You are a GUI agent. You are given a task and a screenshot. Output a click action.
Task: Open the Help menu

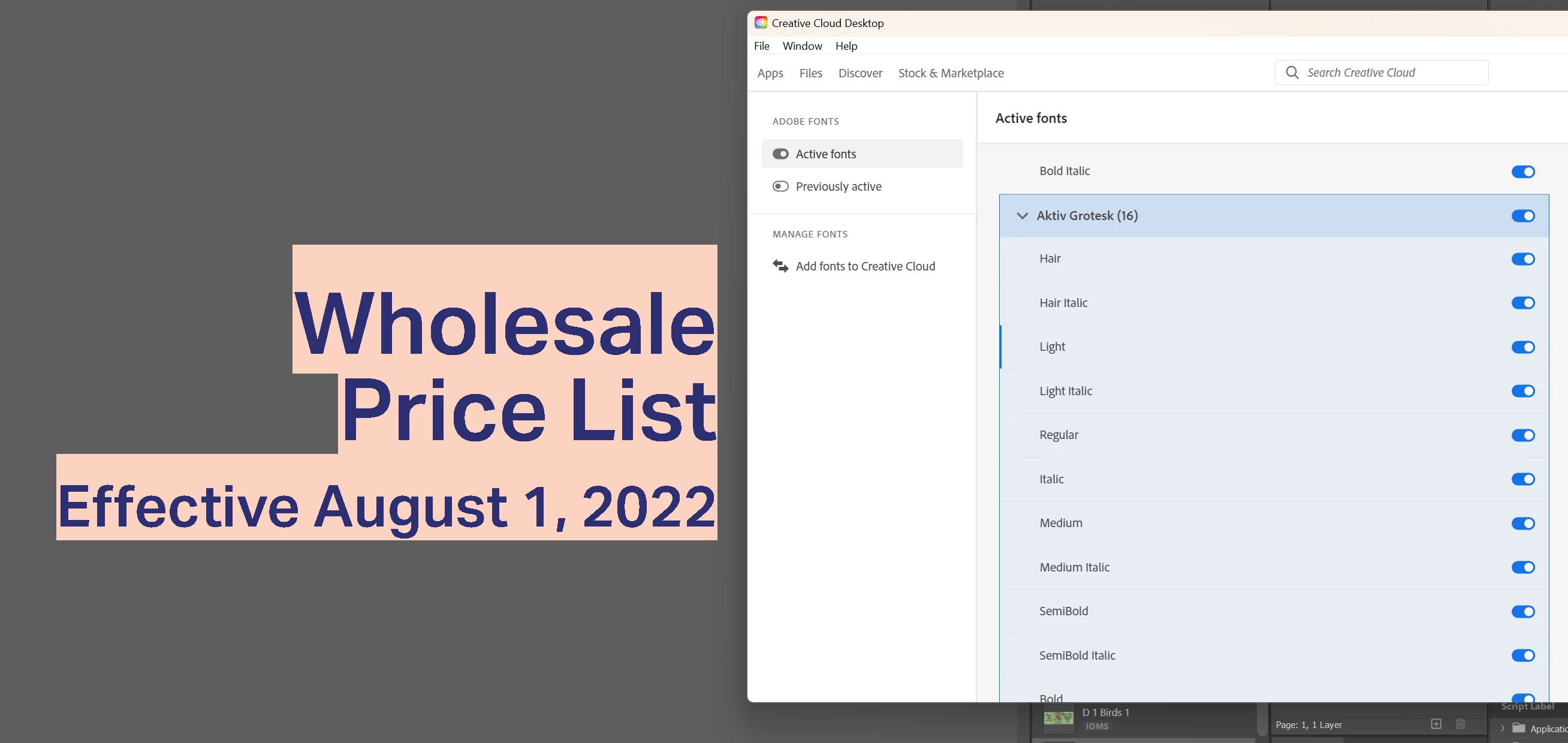(846, 46)
